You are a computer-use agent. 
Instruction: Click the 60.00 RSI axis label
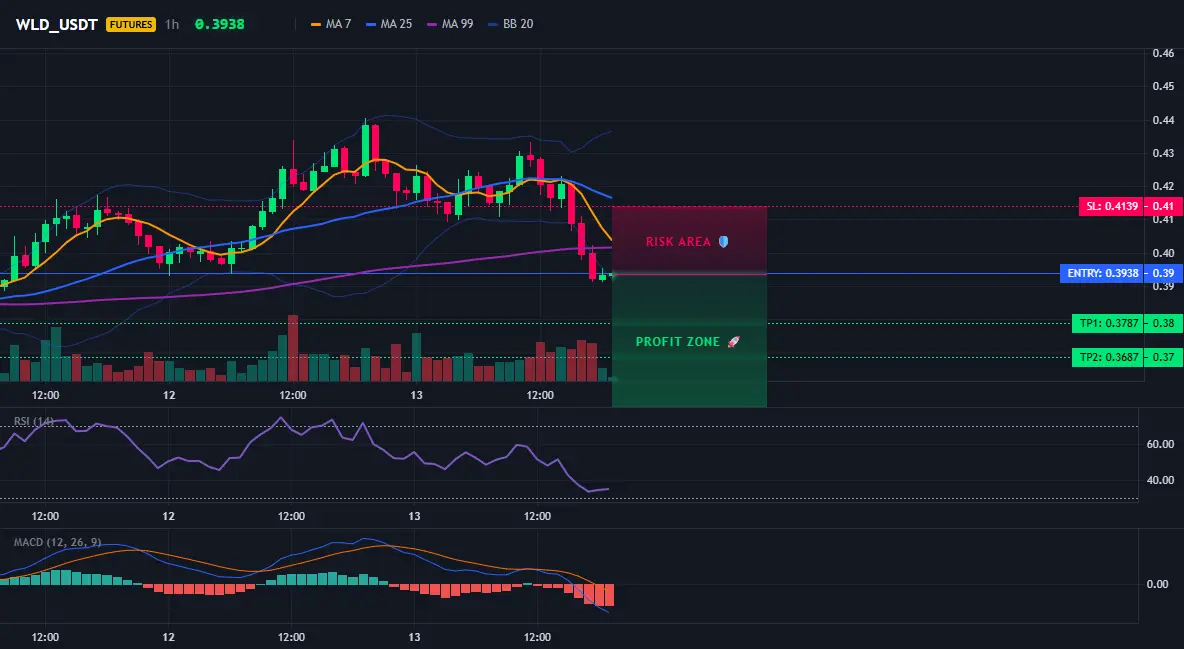(x=1161, y=444)
